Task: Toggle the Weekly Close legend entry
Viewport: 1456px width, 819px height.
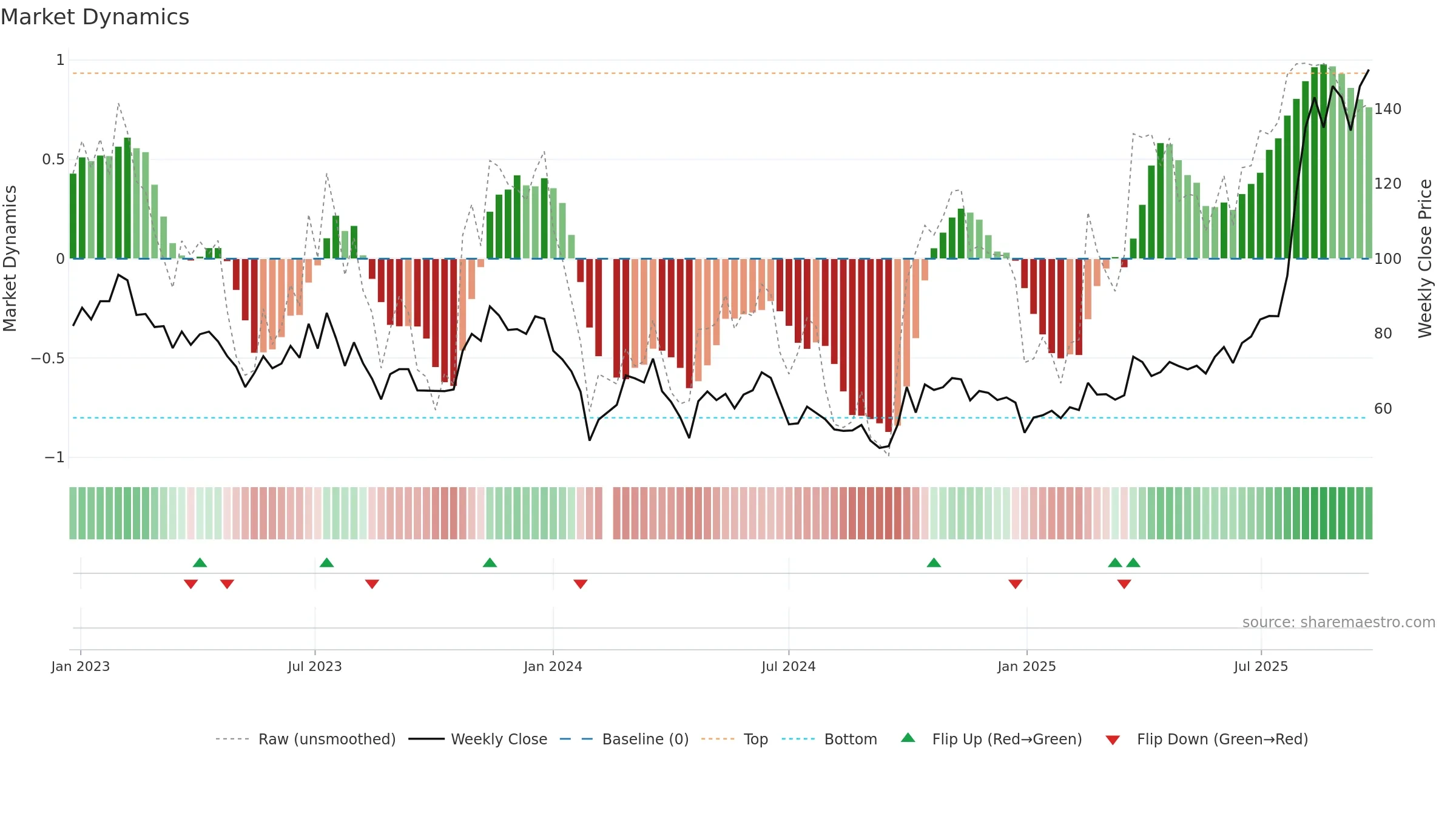Action: click(478, 739)
